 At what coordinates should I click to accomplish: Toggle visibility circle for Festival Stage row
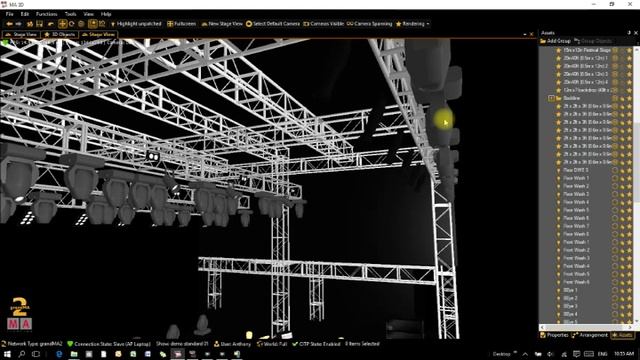(x=615, y=50)
